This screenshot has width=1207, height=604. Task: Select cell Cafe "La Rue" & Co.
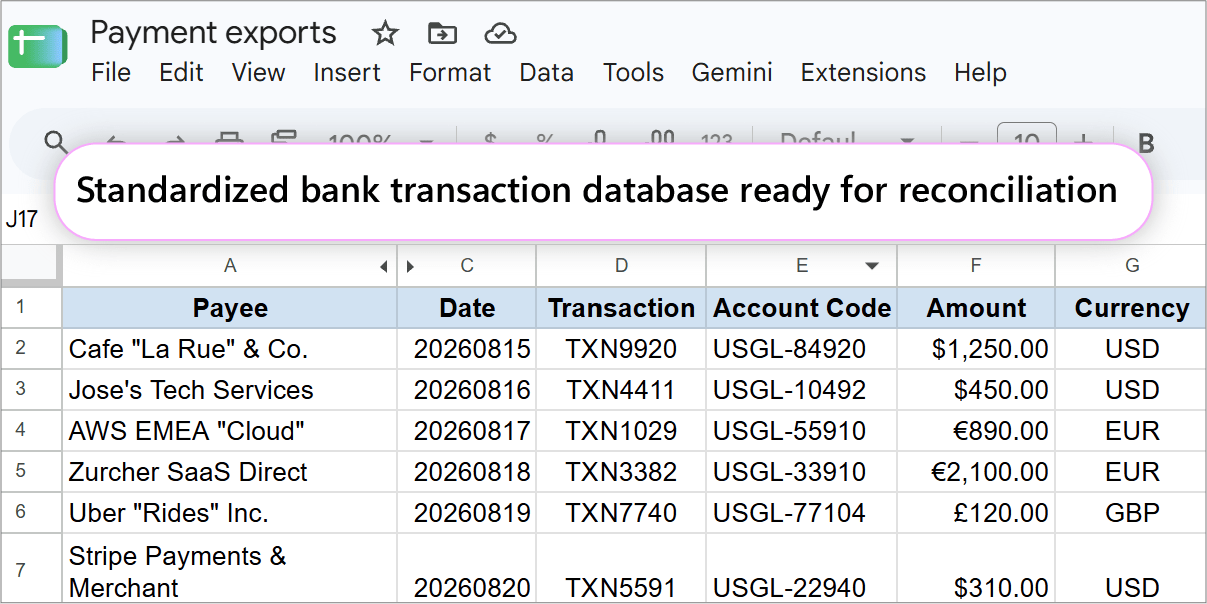coord(230,349)
